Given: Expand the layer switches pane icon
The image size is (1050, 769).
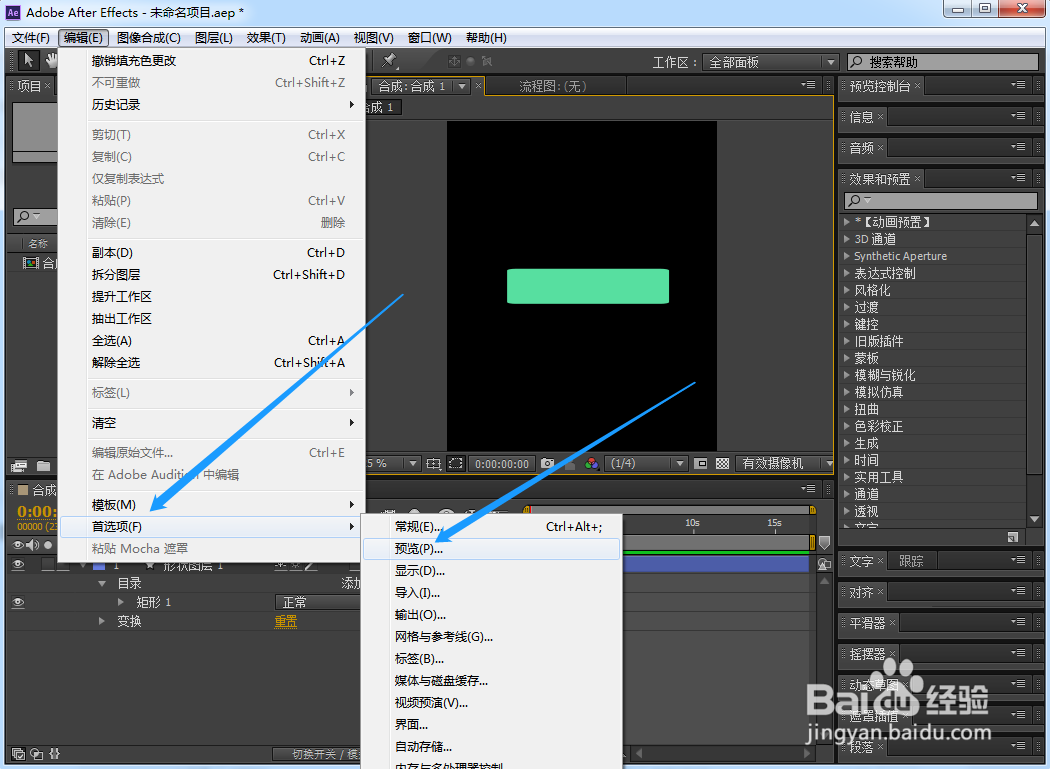Looking at the screenshot, I should pyautogui.click(x=18, y=754).
